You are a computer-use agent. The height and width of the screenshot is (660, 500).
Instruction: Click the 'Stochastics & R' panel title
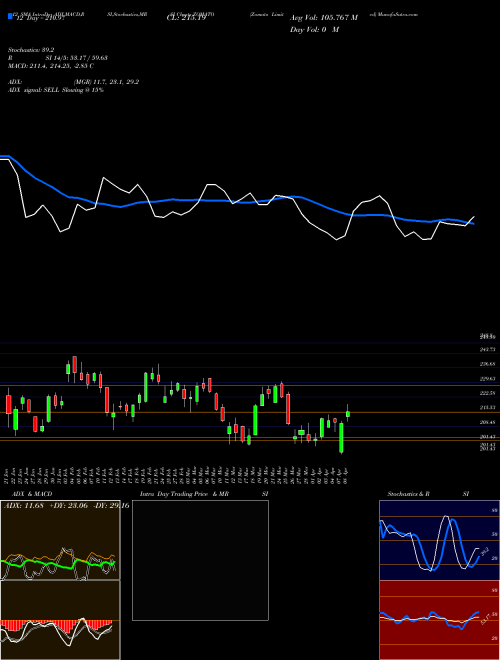tap(408, 494)
